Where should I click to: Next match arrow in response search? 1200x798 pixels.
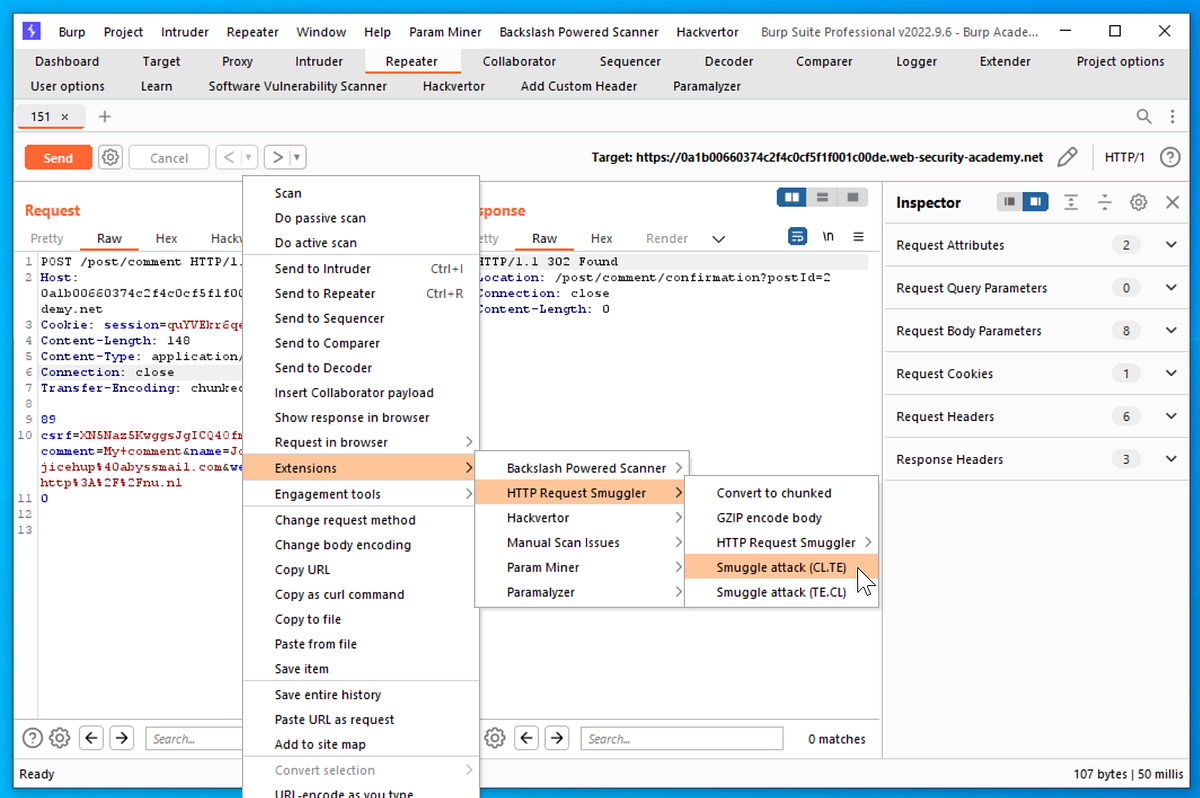[557, 738]
